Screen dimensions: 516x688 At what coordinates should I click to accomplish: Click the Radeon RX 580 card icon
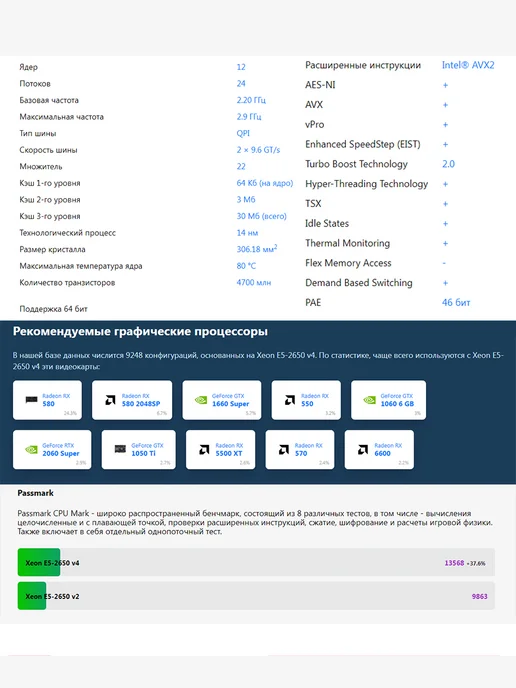tap(31, 400)
